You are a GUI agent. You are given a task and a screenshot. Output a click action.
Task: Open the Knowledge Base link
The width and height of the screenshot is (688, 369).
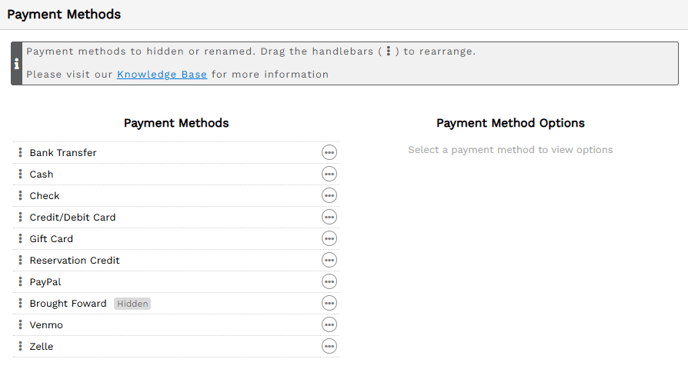click(x=162, y=75)
